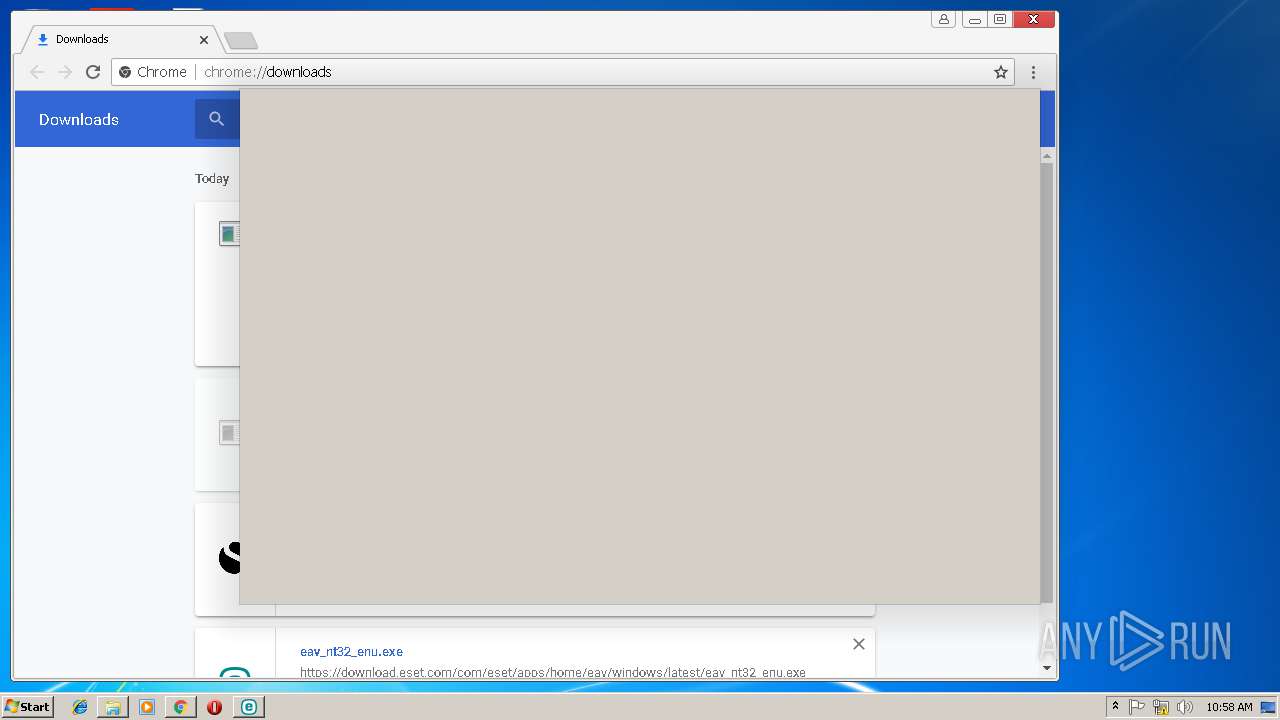The image size is (1280, 720).
Task: Launch Internet Explorer from the taskbar
Action: pyautogui.click(x=80, y=707)
